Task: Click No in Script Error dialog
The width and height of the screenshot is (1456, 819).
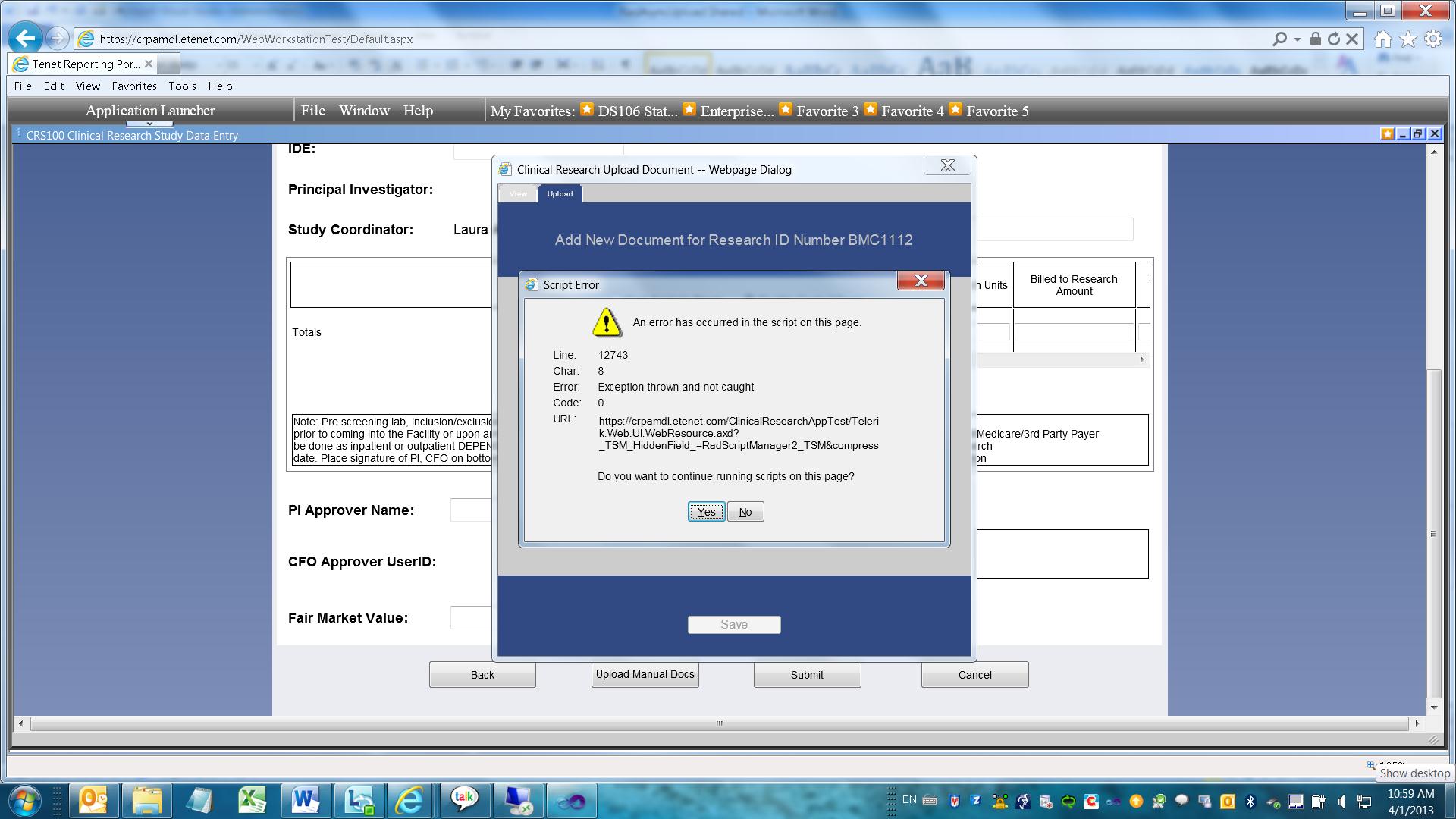Action: (x=745, y=512)
